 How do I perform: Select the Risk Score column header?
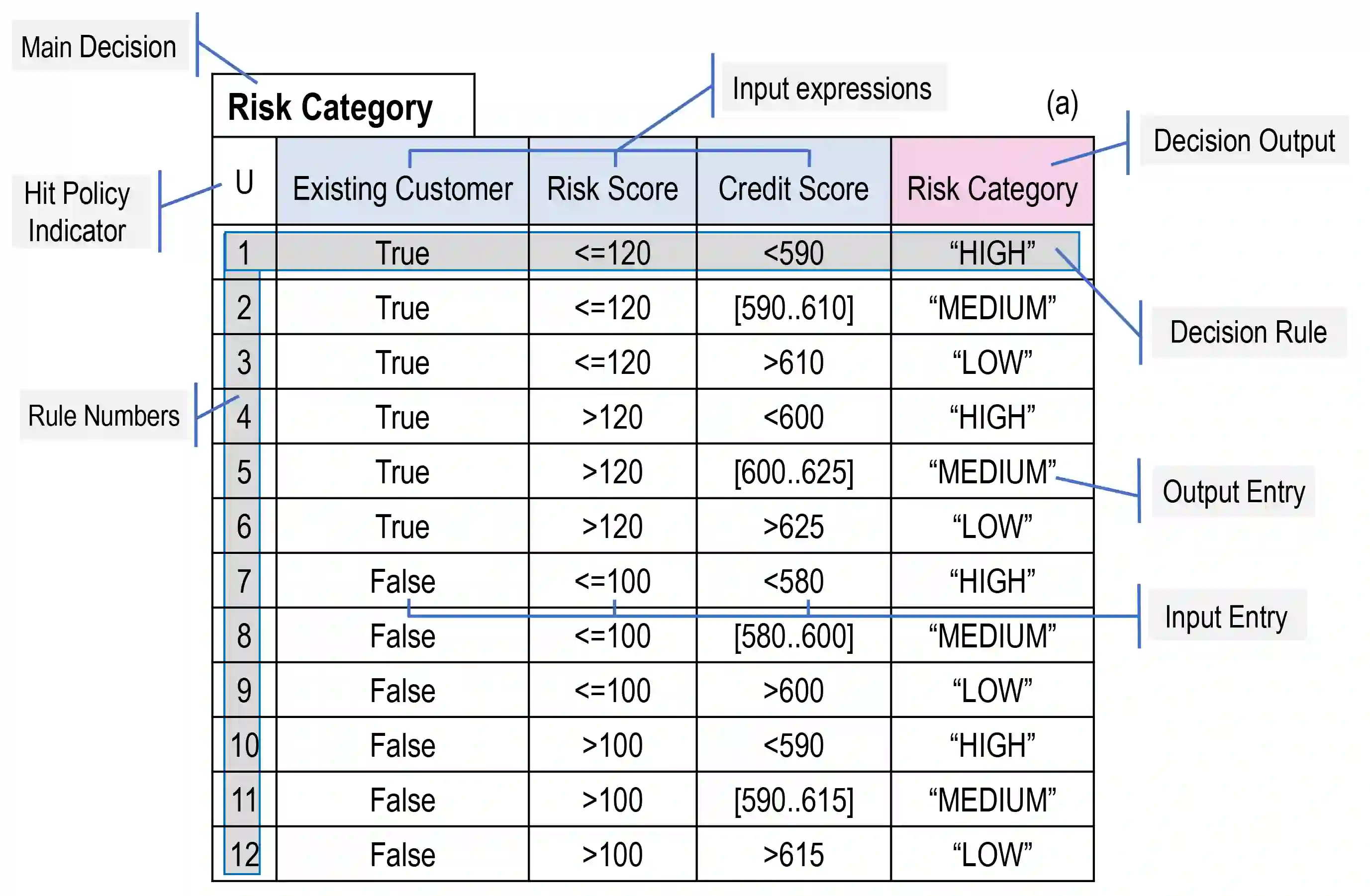coord(612,189)
